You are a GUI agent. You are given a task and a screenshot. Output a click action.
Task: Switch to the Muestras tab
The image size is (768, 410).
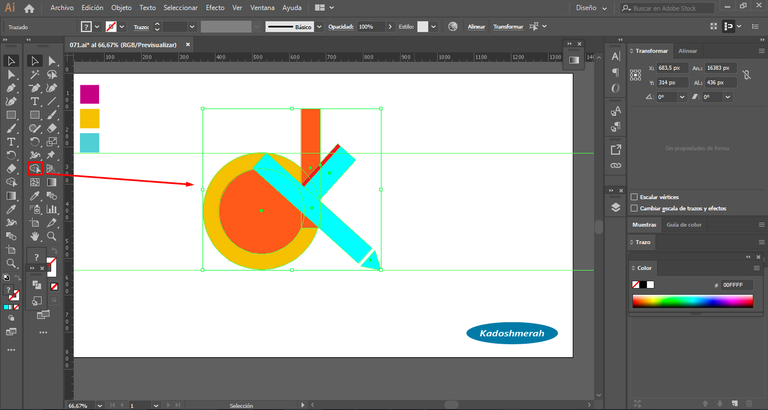[644, 225]
